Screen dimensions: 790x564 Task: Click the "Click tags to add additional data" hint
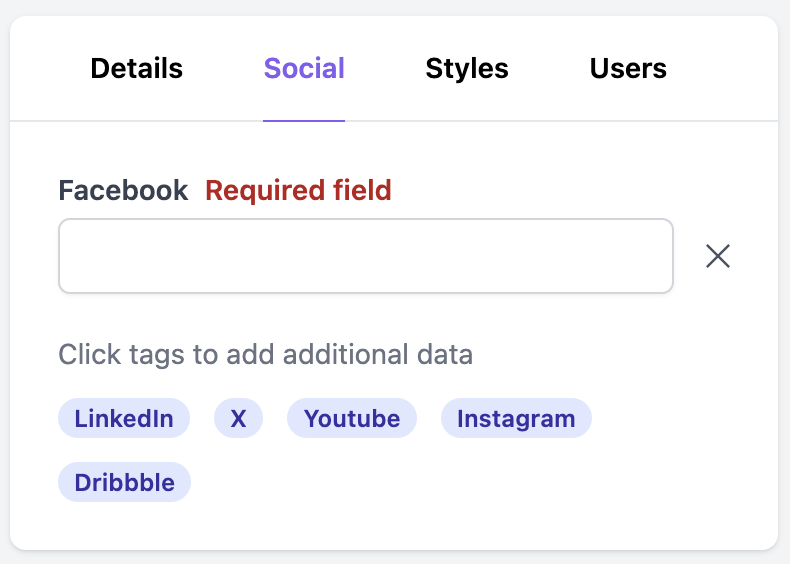265,354
